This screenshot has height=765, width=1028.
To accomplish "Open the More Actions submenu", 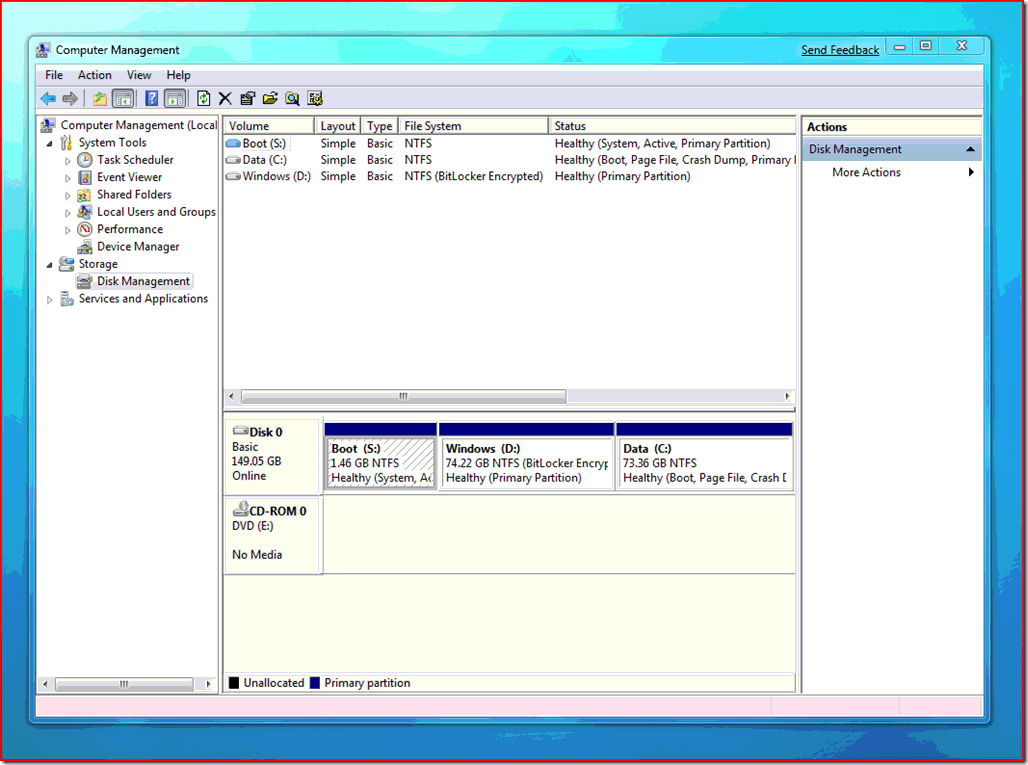I will [x=901, y=172].
